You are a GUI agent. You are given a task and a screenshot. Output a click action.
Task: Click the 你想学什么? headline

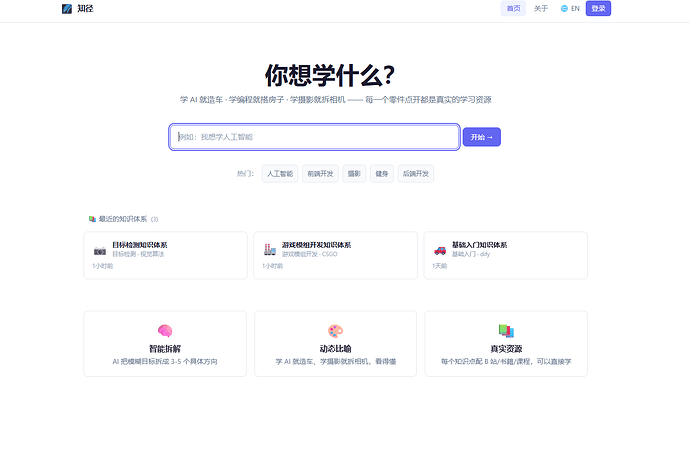(x=330, y=75)
